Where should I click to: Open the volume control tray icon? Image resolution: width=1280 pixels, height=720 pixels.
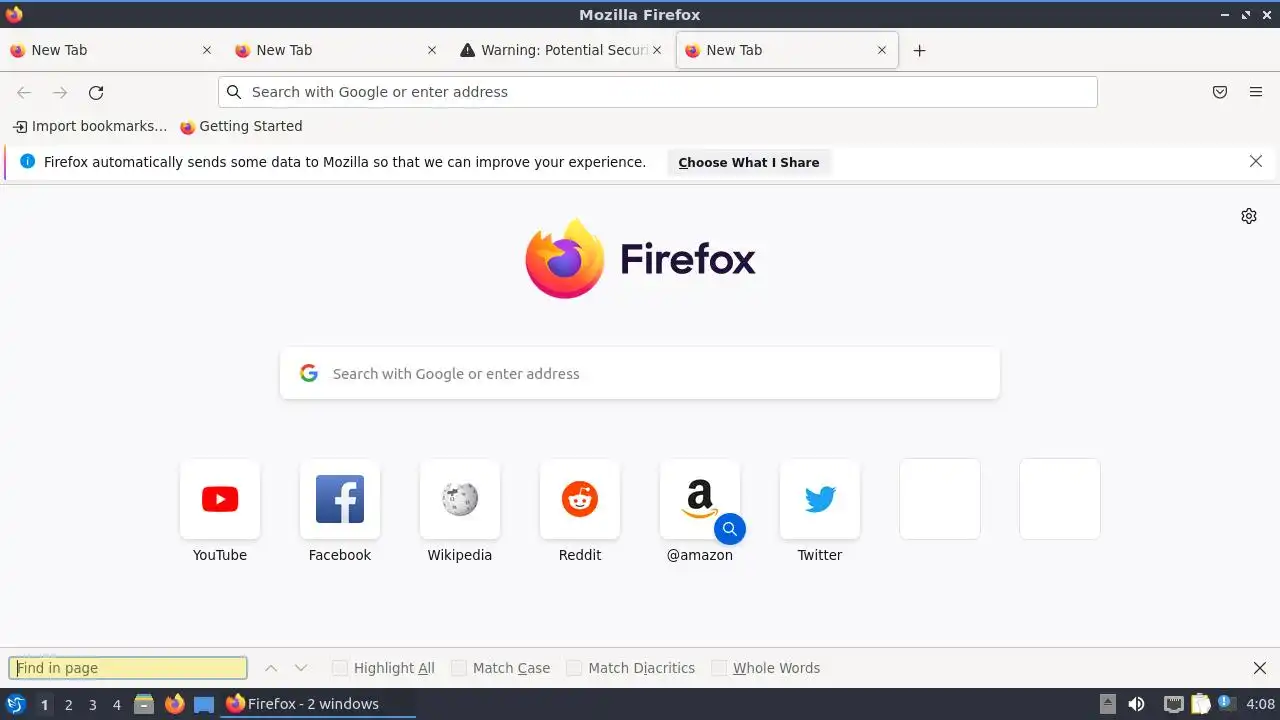click(x=1136, y=704)
